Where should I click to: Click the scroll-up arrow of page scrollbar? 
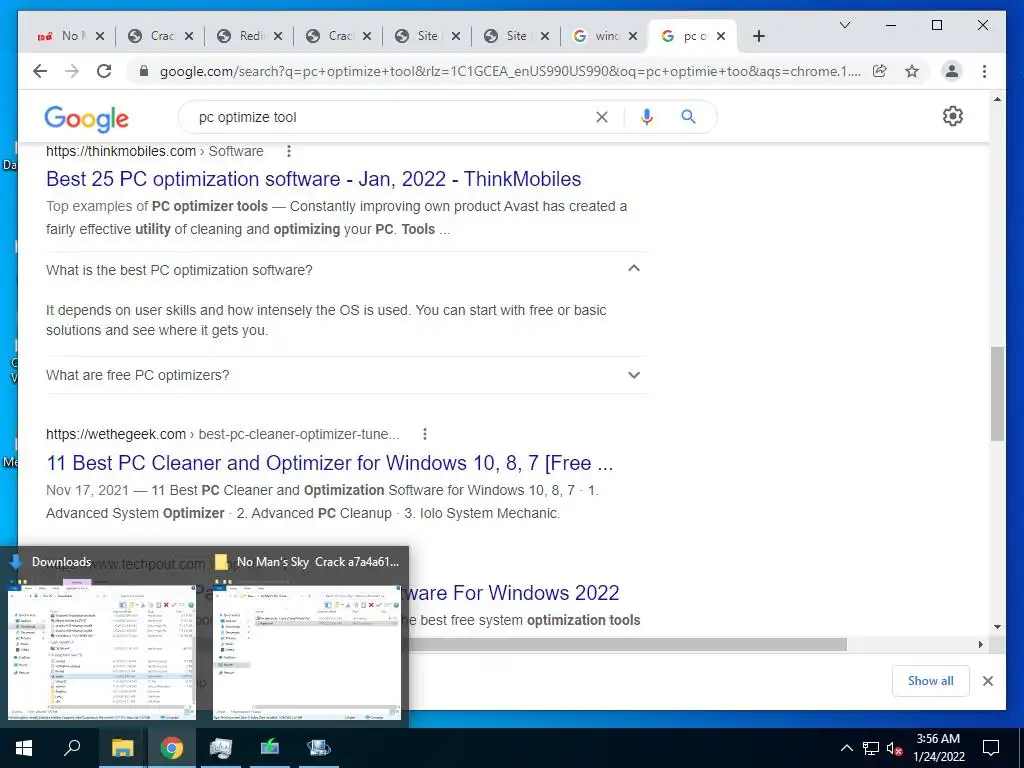[x=997, y=99]
